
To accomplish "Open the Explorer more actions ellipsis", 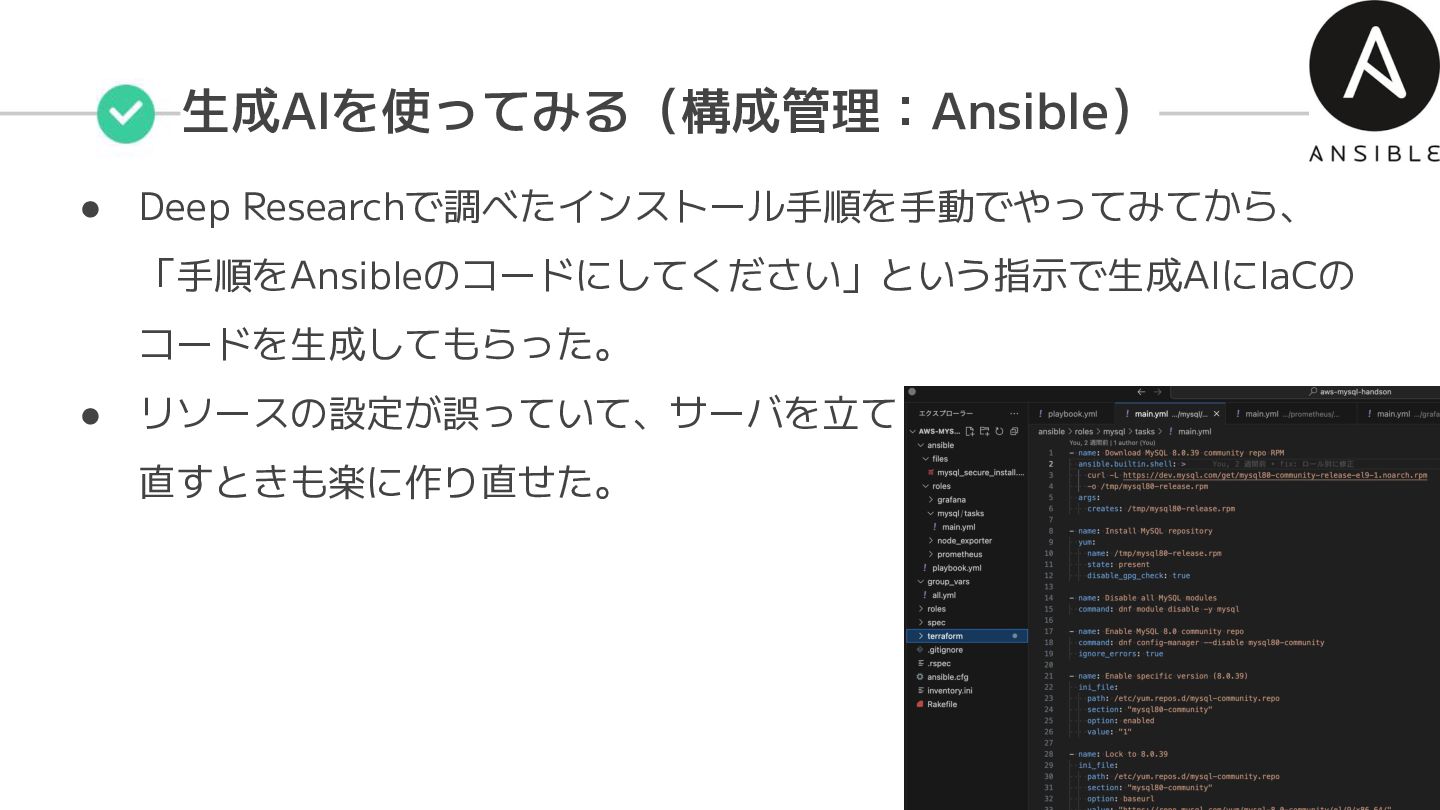I will [x=1014, y=413].
